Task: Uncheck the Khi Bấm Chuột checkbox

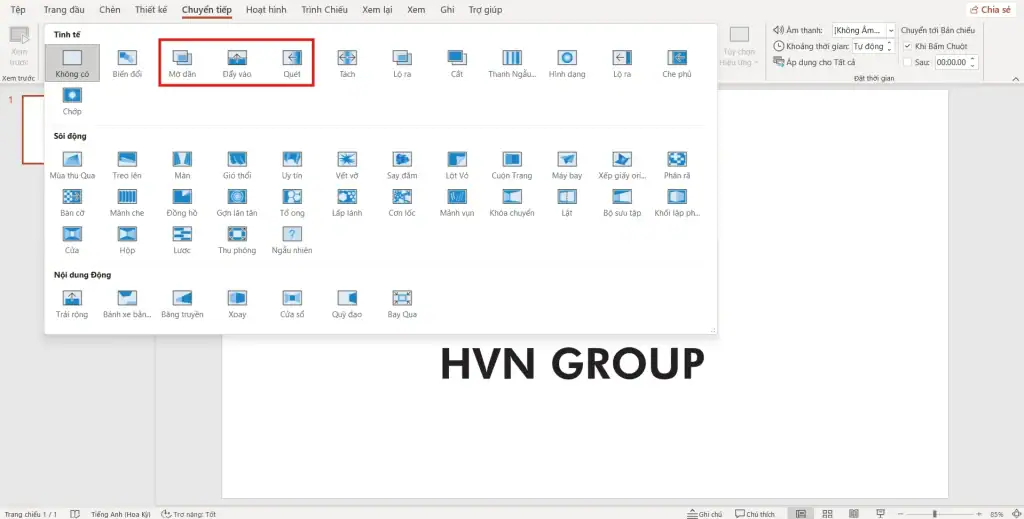Action: pyautogui.click(x=907, y=46)
